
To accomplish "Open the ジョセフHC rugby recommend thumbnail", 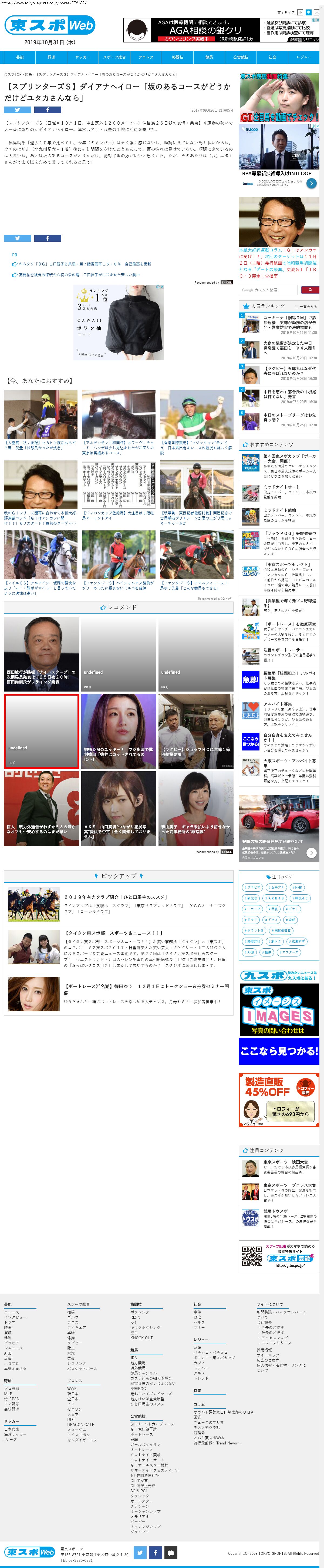I will click(196, 731).
